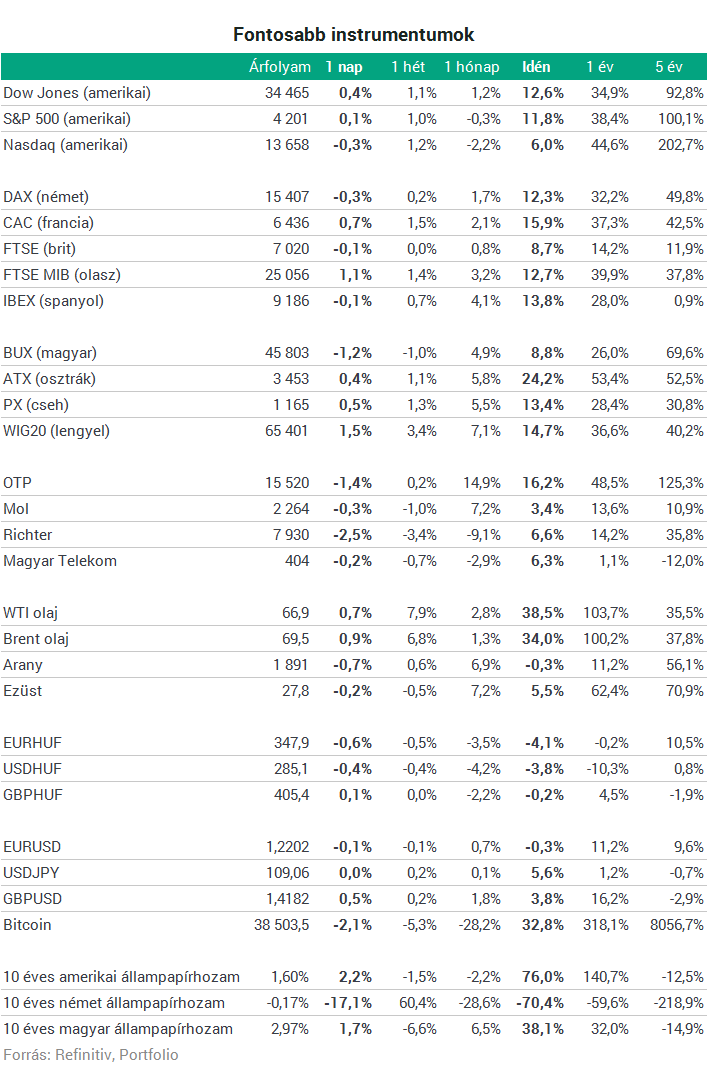707x1068 pixels.
Task: Select the 1 nap column header
Action: click(343, 67)
